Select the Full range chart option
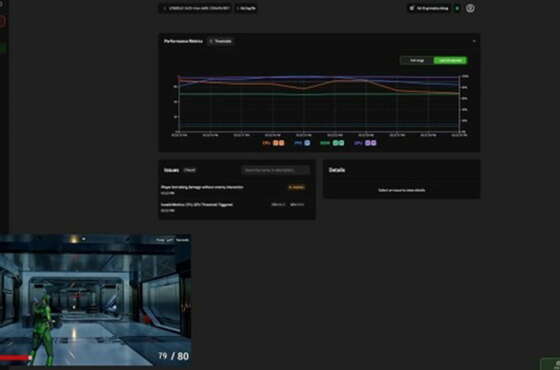 point(417,60)
